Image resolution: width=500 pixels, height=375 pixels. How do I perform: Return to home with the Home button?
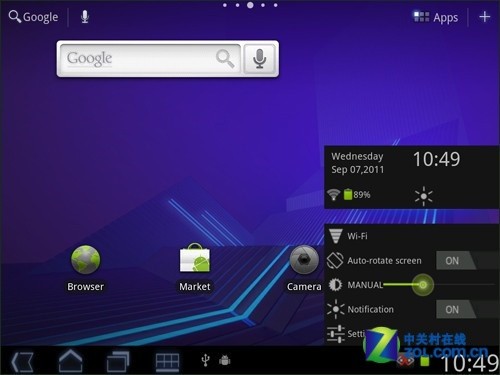click(71, 361)
